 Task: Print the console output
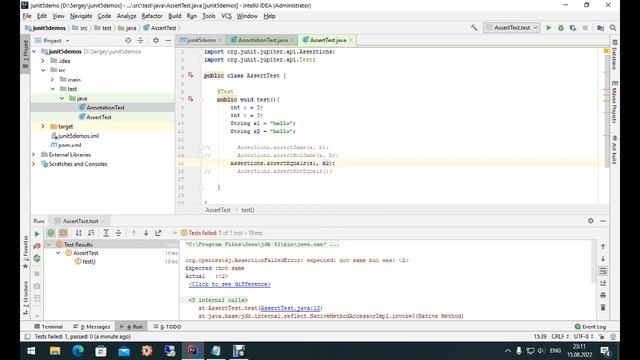(603, 295)
